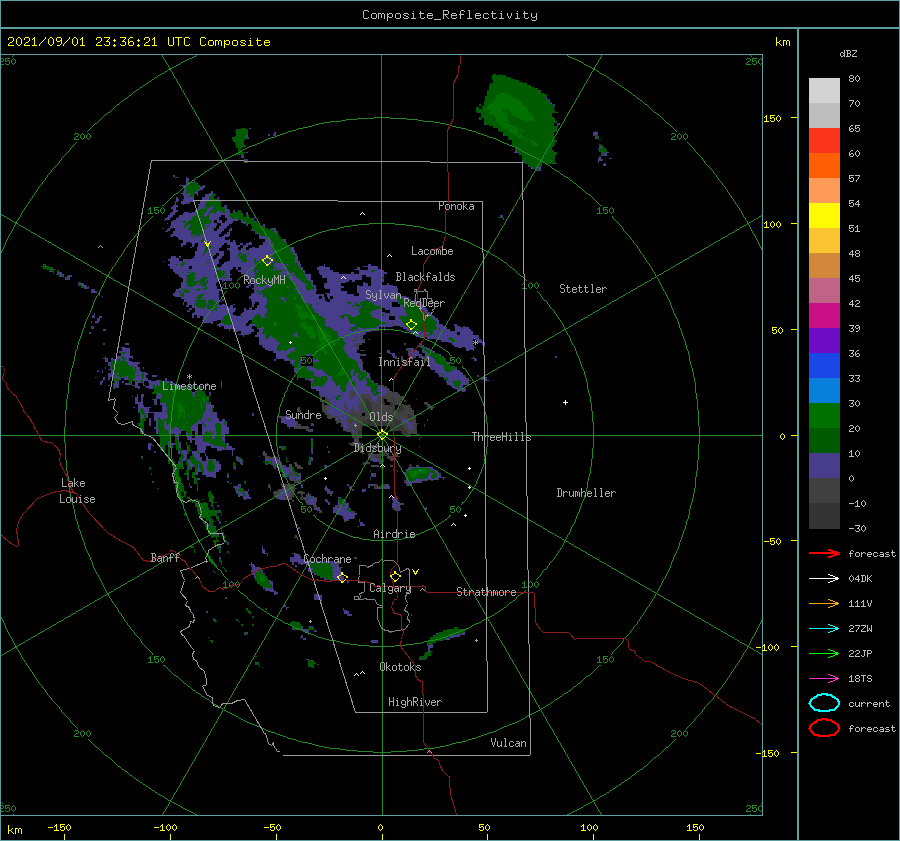Select the orange 60 dBZ color swatch

824,165
